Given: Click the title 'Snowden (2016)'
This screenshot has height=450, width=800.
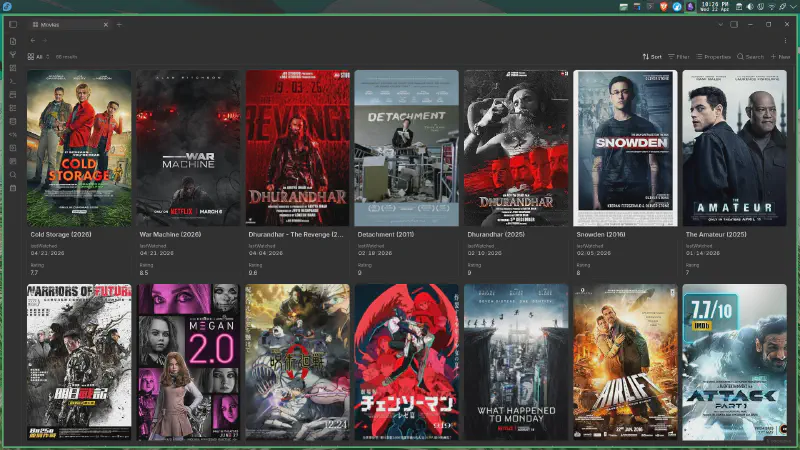Looking at the screenshot, I should point(601,234).
